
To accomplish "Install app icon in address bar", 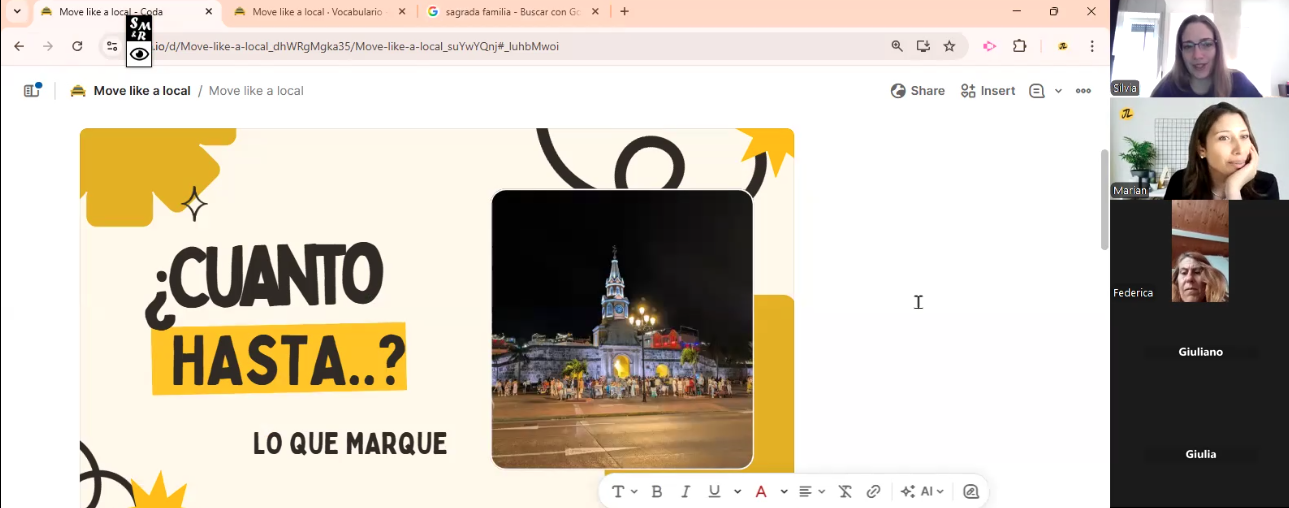I will 923,46.
